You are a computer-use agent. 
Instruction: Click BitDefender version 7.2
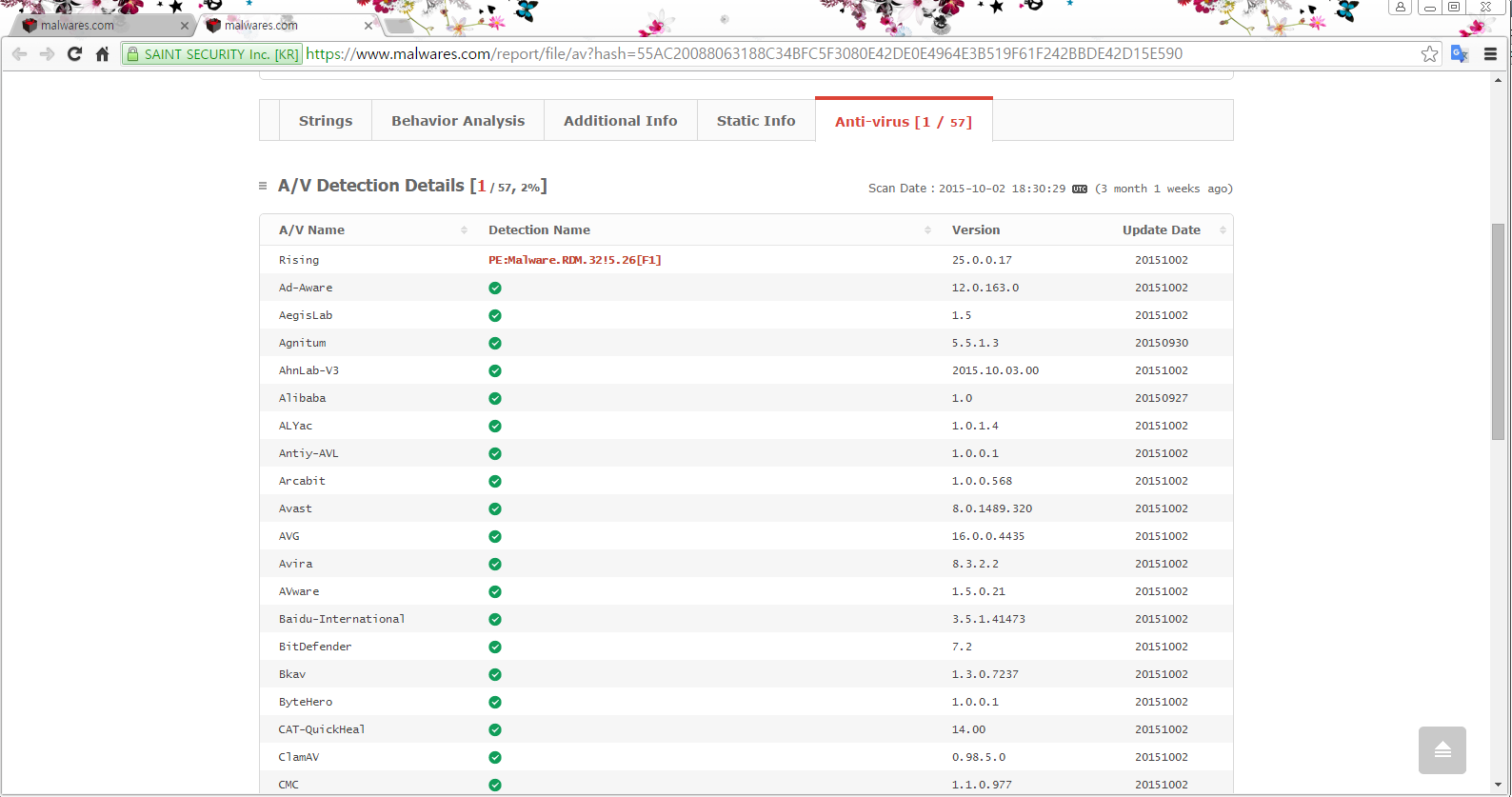[962, 647]
